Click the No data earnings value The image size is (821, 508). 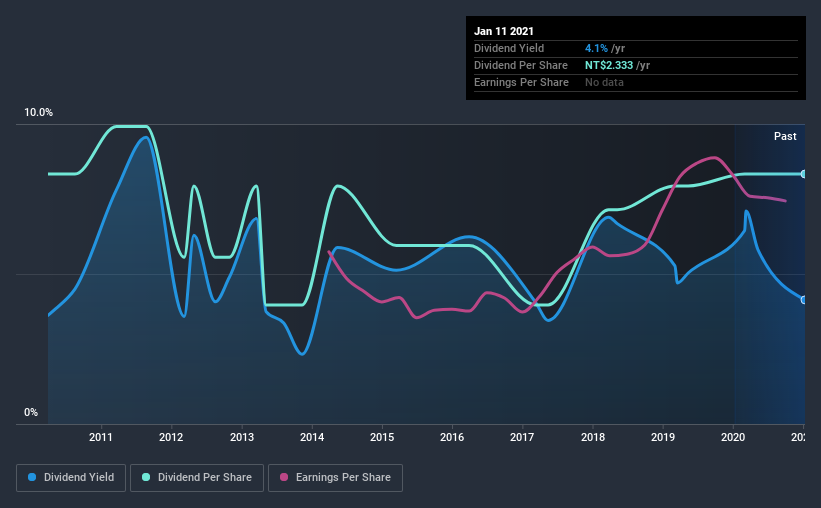click(604, 82)
